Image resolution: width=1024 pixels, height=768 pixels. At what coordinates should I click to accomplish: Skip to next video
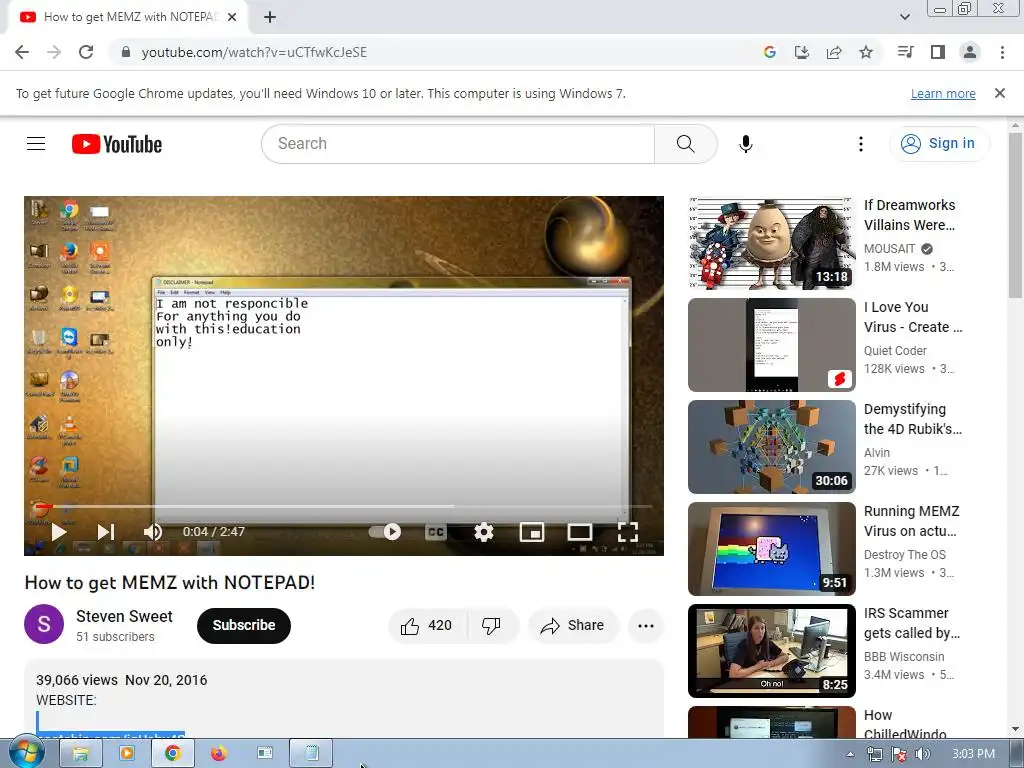pyautogui.click(x=106, y=532)
